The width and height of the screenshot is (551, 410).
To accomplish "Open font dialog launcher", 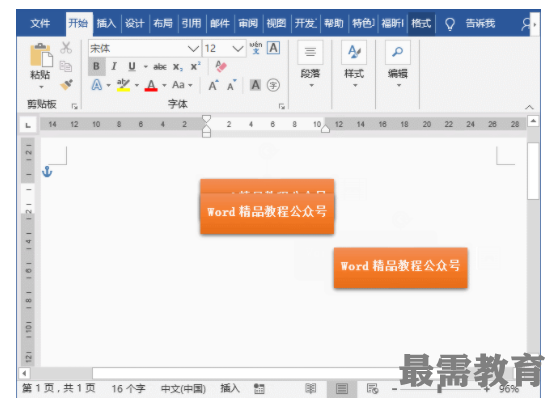I will [282, 106].
